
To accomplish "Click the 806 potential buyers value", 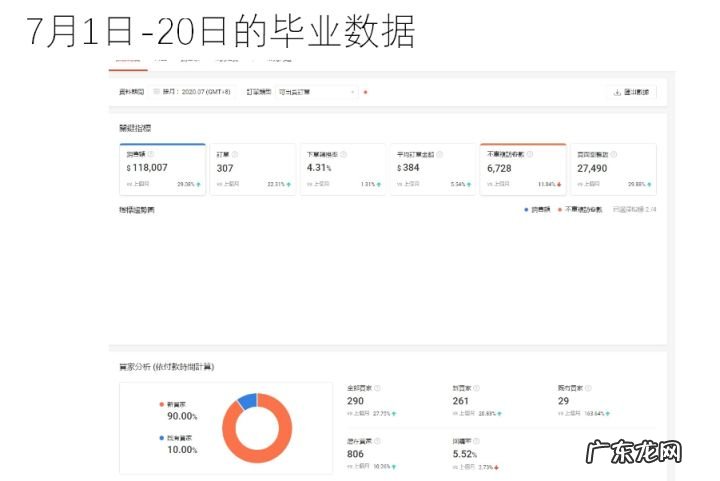I will click(355, 454).
